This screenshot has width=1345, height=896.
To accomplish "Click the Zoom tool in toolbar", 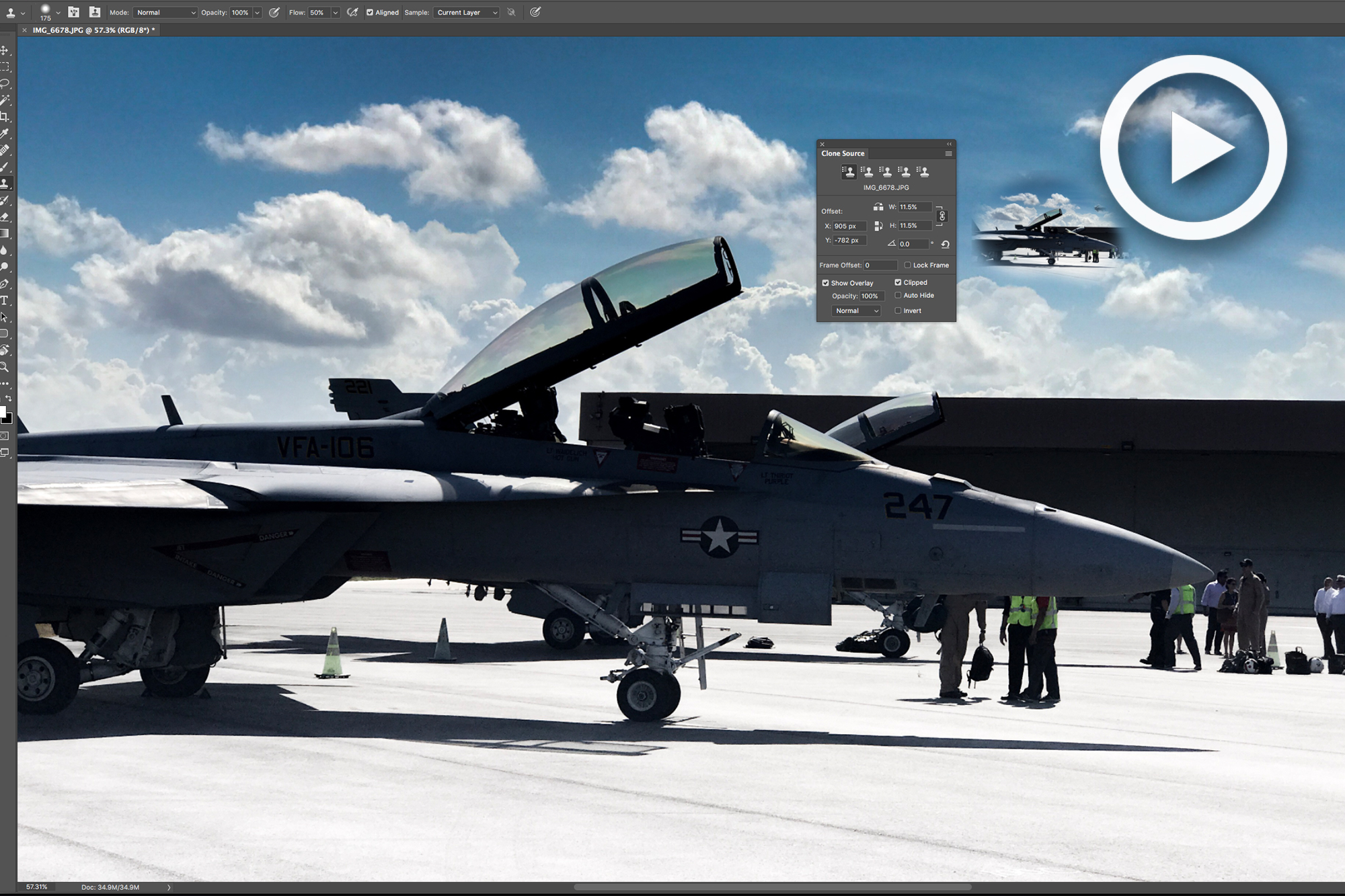I will [9, 365].
